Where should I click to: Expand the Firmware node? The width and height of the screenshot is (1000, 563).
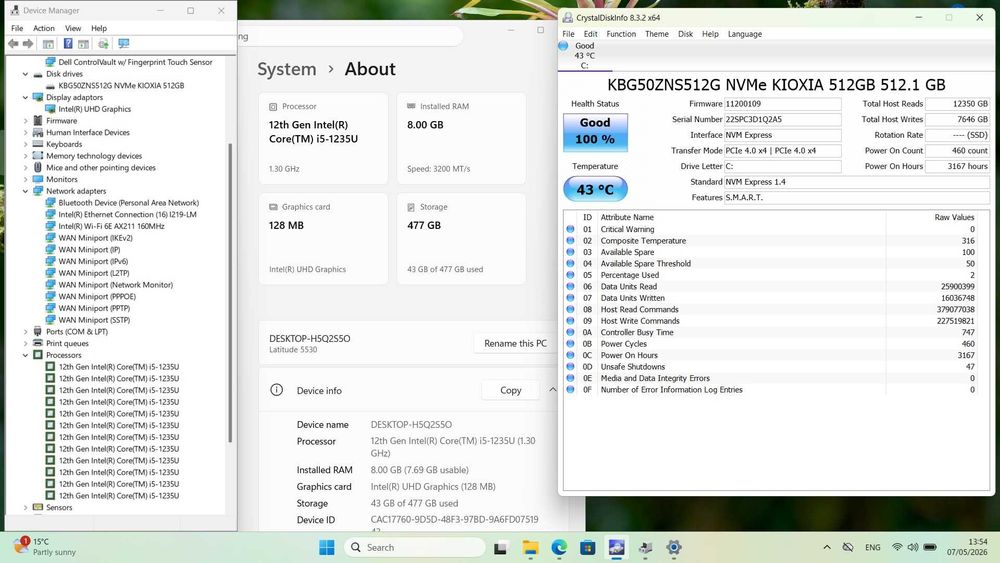pos(25,121)
